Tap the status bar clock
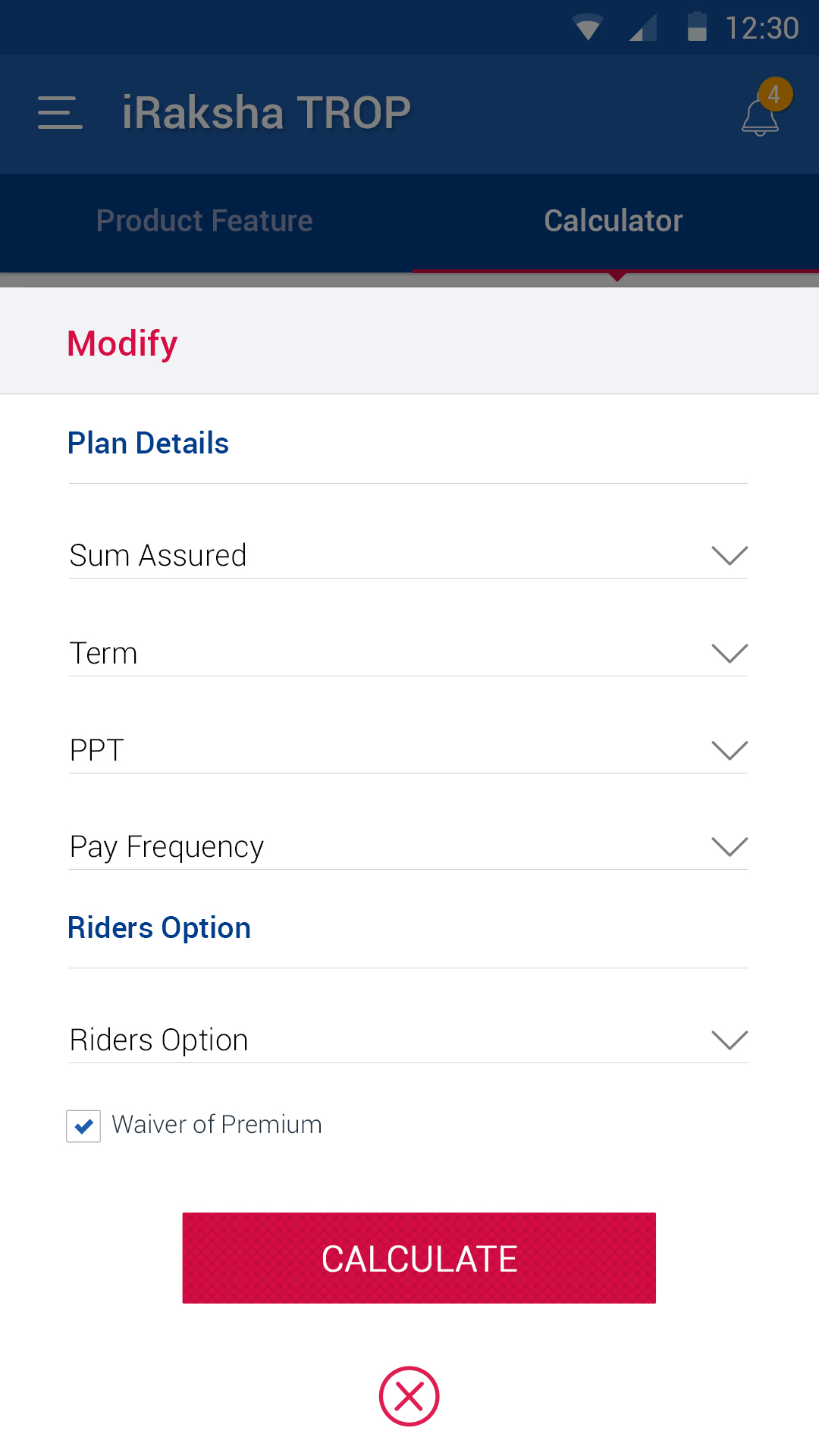The height and width of the screenshot is (1456, 819). (761, 28)
